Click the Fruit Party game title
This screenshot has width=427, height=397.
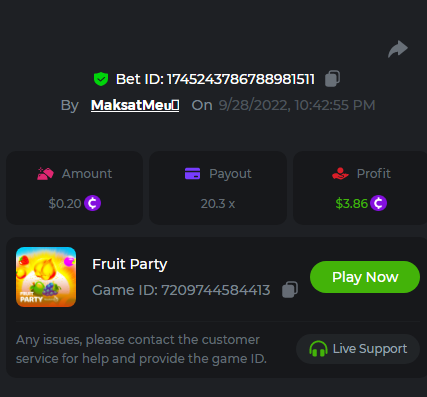(130, 264)
